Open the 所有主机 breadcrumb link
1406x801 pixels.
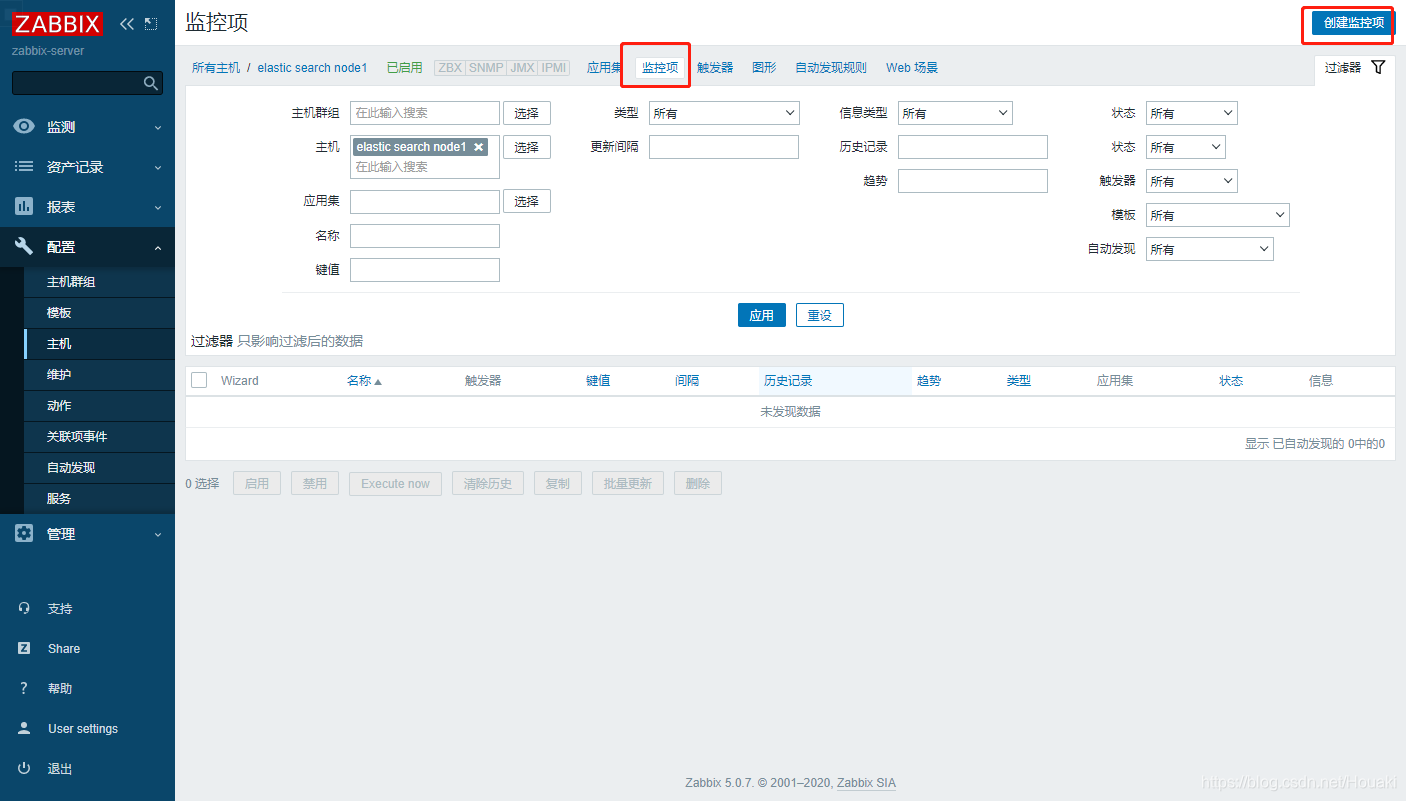coord(216,67)
